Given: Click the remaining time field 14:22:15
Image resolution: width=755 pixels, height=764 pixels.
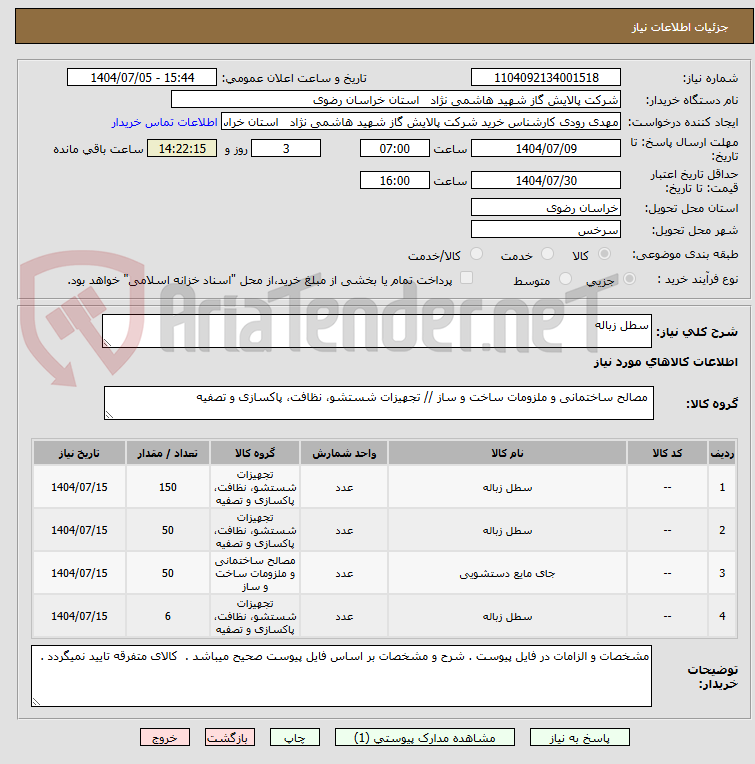Looking at the screenshot, I should point(182,149).
